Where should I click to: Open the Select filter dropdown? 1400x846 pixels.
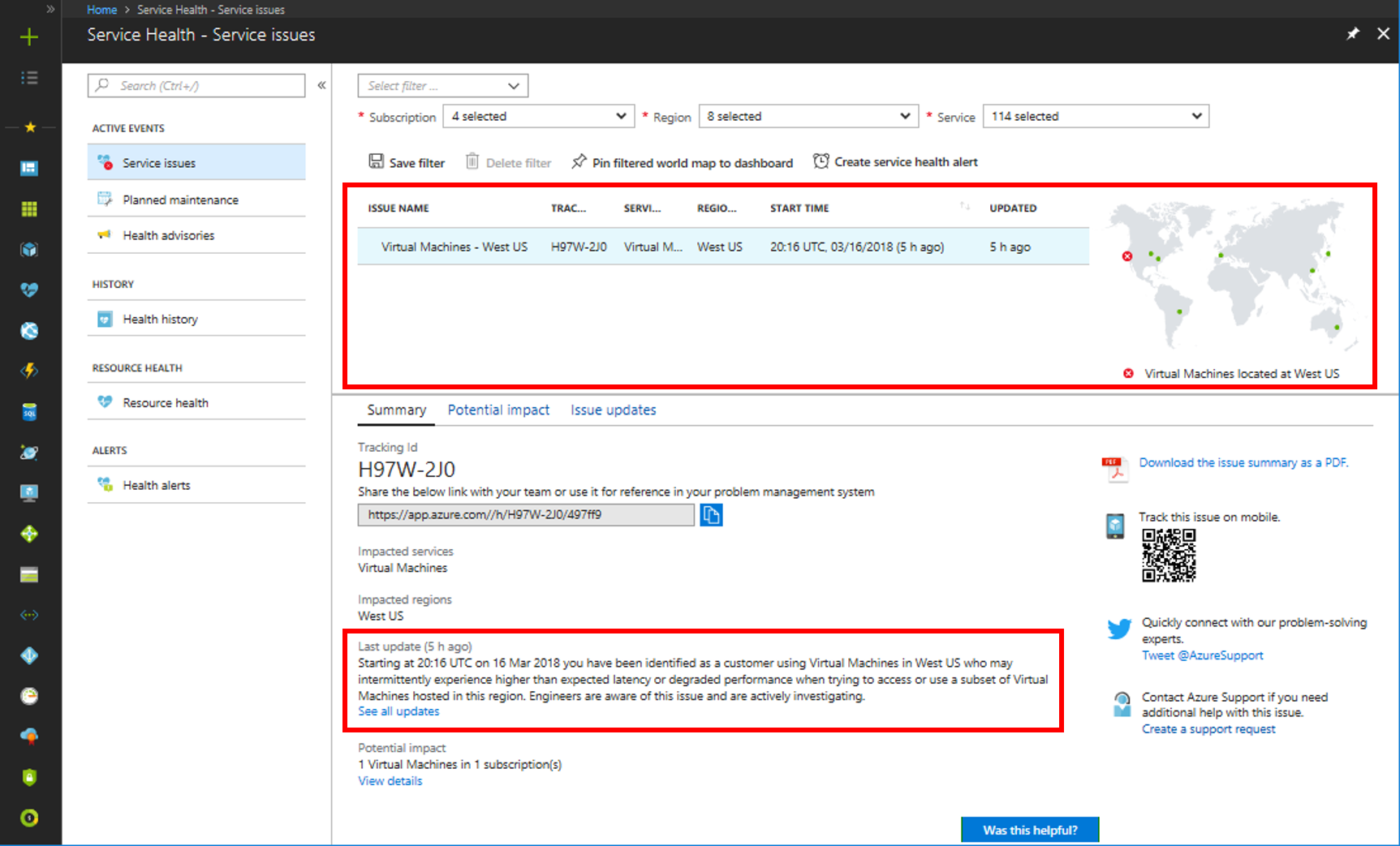pyautogui.click(x=443, y=86)
